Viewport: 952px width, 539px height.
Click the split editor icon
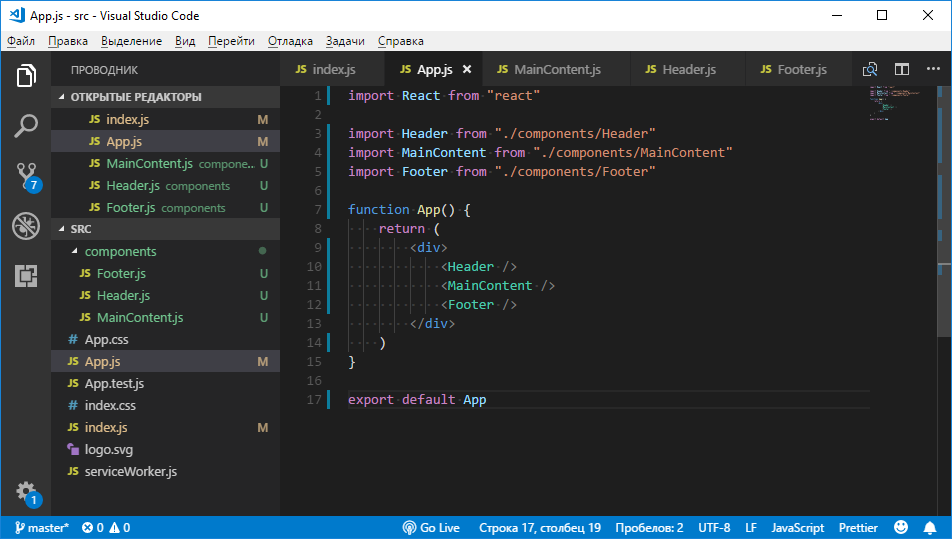click(902, 70)
